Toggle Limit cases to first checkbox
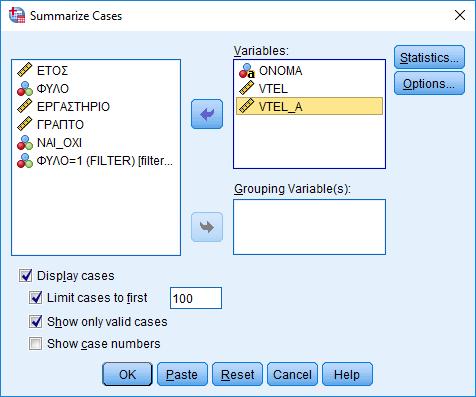 click(x=36, y=297)
